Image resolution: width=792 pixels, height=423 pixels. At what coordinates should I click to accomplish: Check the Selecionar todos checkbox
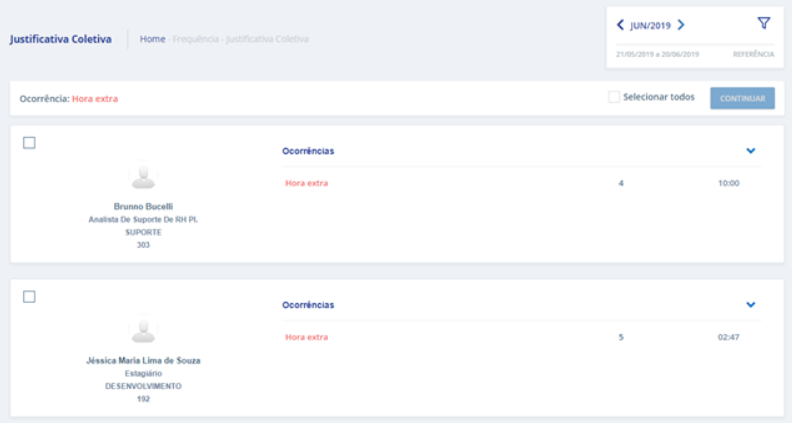(614, 98)
